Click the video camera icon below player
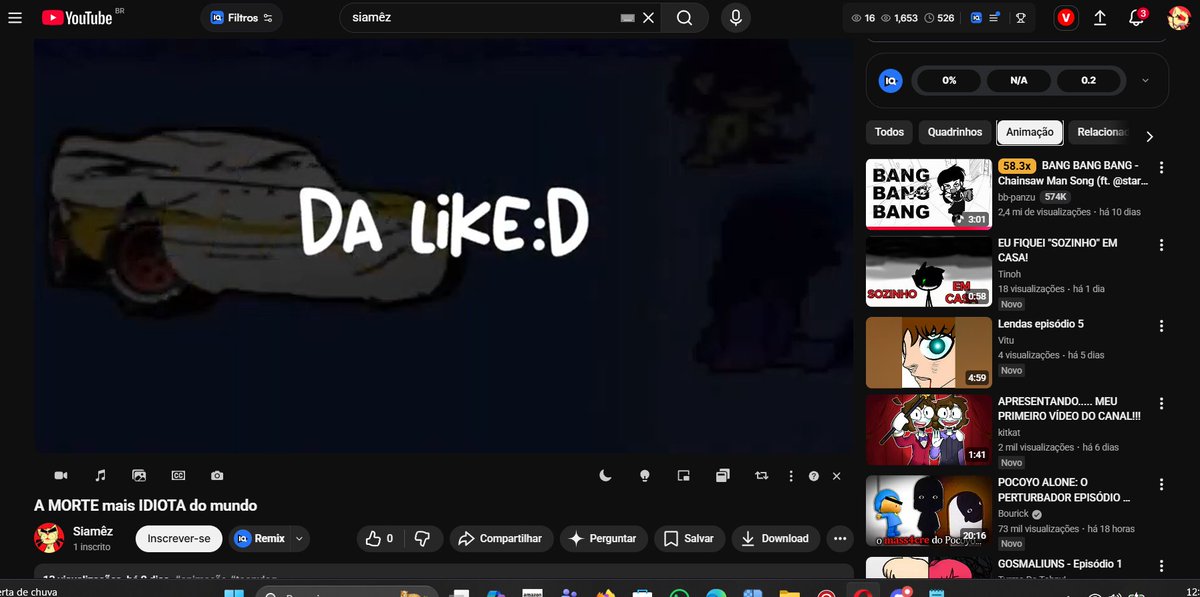Viewport: 1200px width, 597px height. tap(61, 476)
